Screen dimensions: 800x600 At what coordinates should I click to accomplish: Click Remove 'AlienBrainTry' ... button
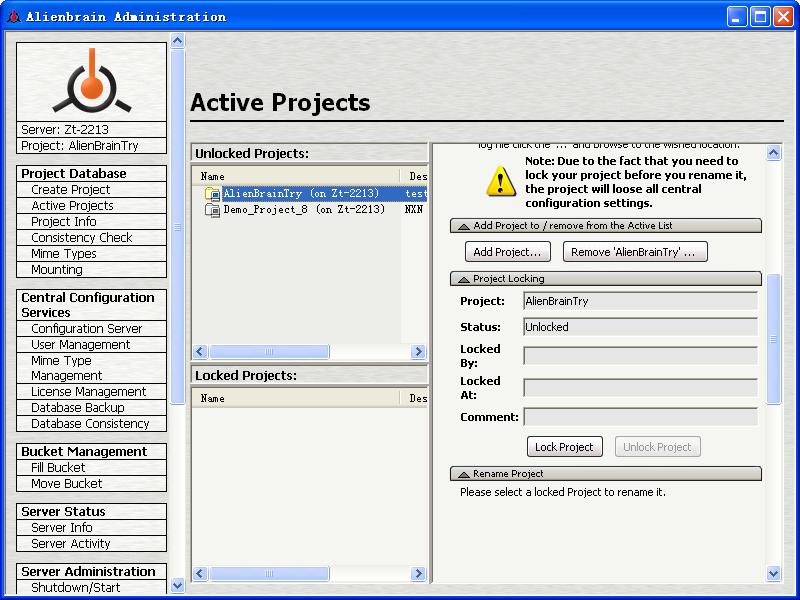tap(635, 252)
